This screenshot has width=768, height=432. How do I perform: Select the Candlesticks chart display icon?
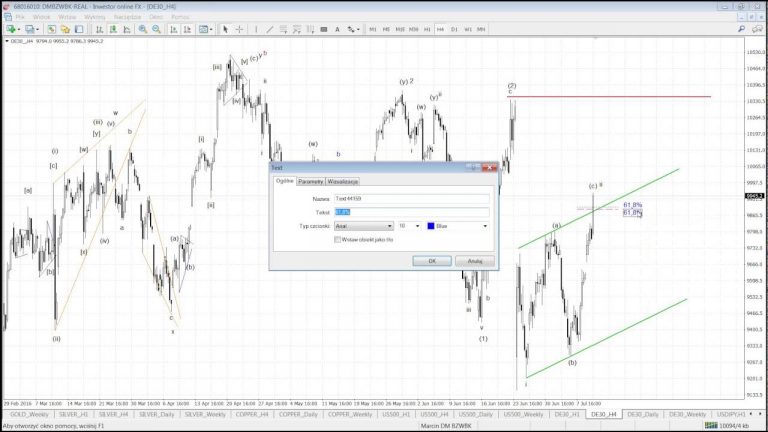113,29
